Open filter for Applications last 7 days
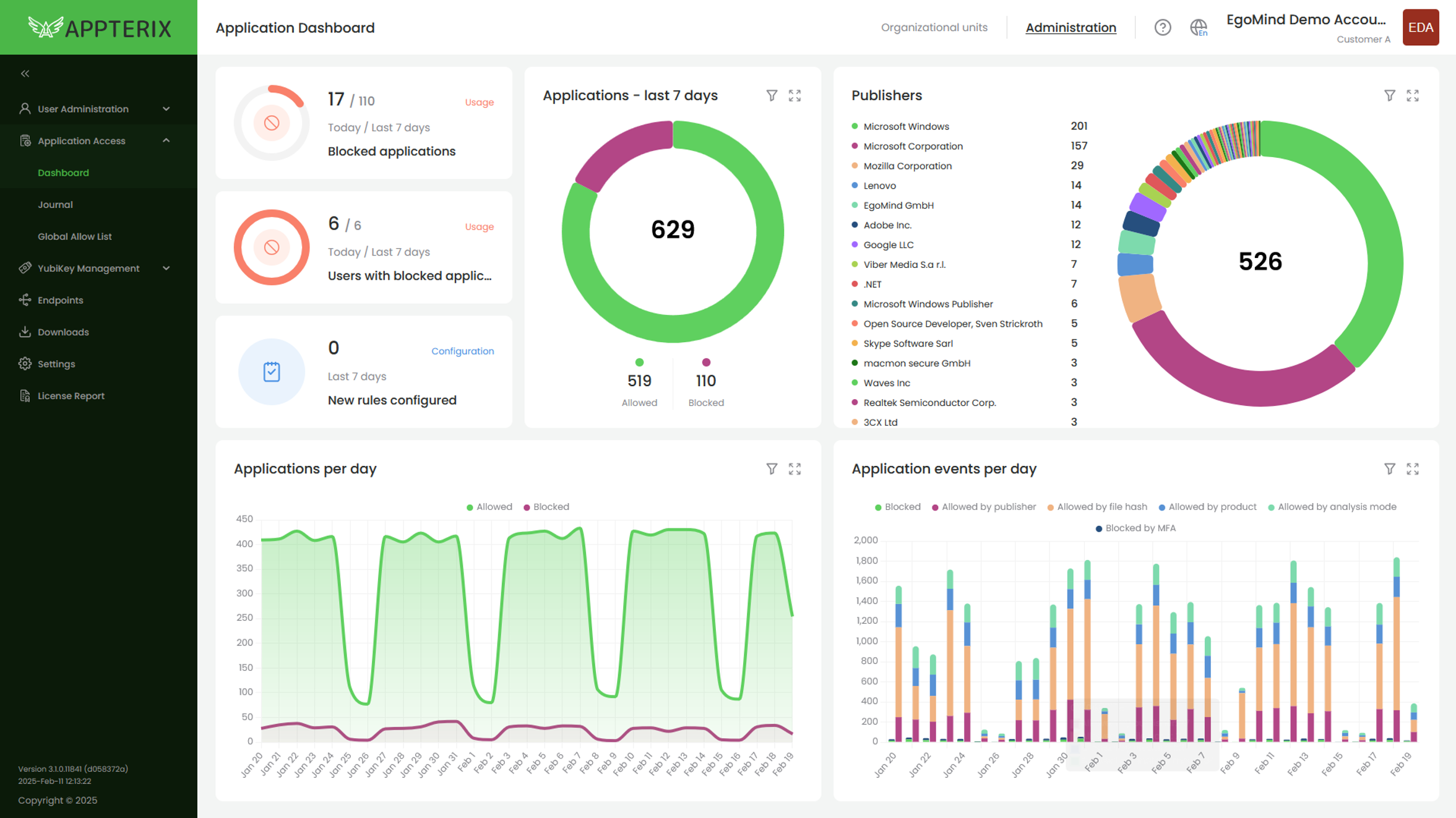Viewport: 1456px width, 818px height. [771, 95]
